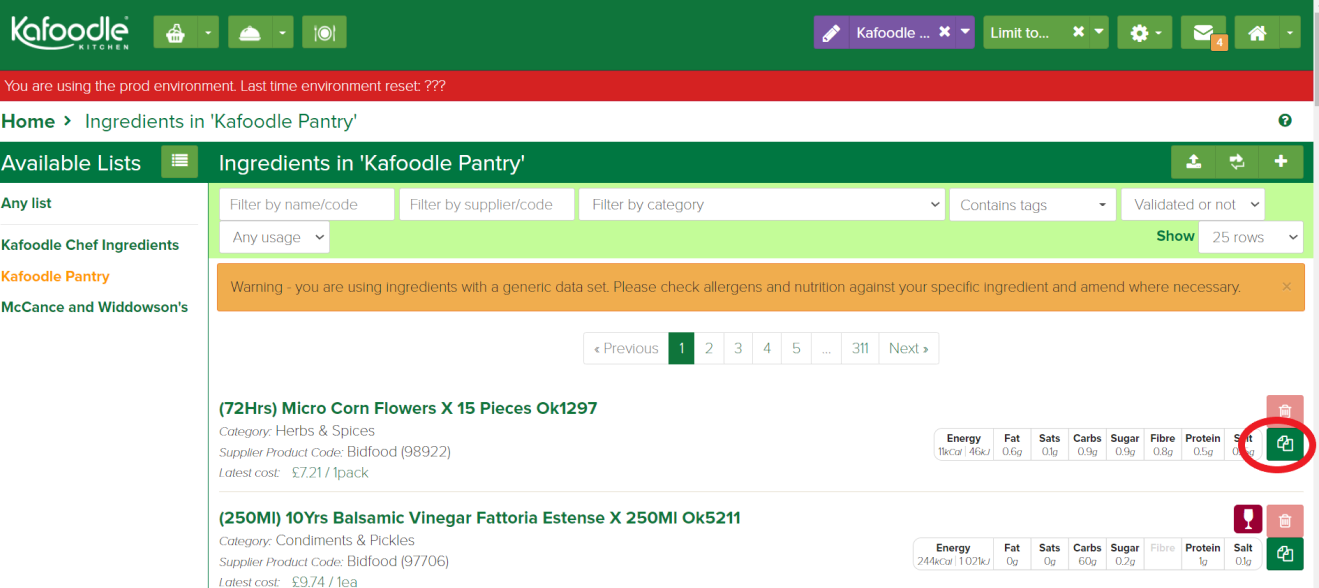Delete the Micro Corn Flowers ingredient
The width and height of the screenshot is (1319, 588).
1285,410
